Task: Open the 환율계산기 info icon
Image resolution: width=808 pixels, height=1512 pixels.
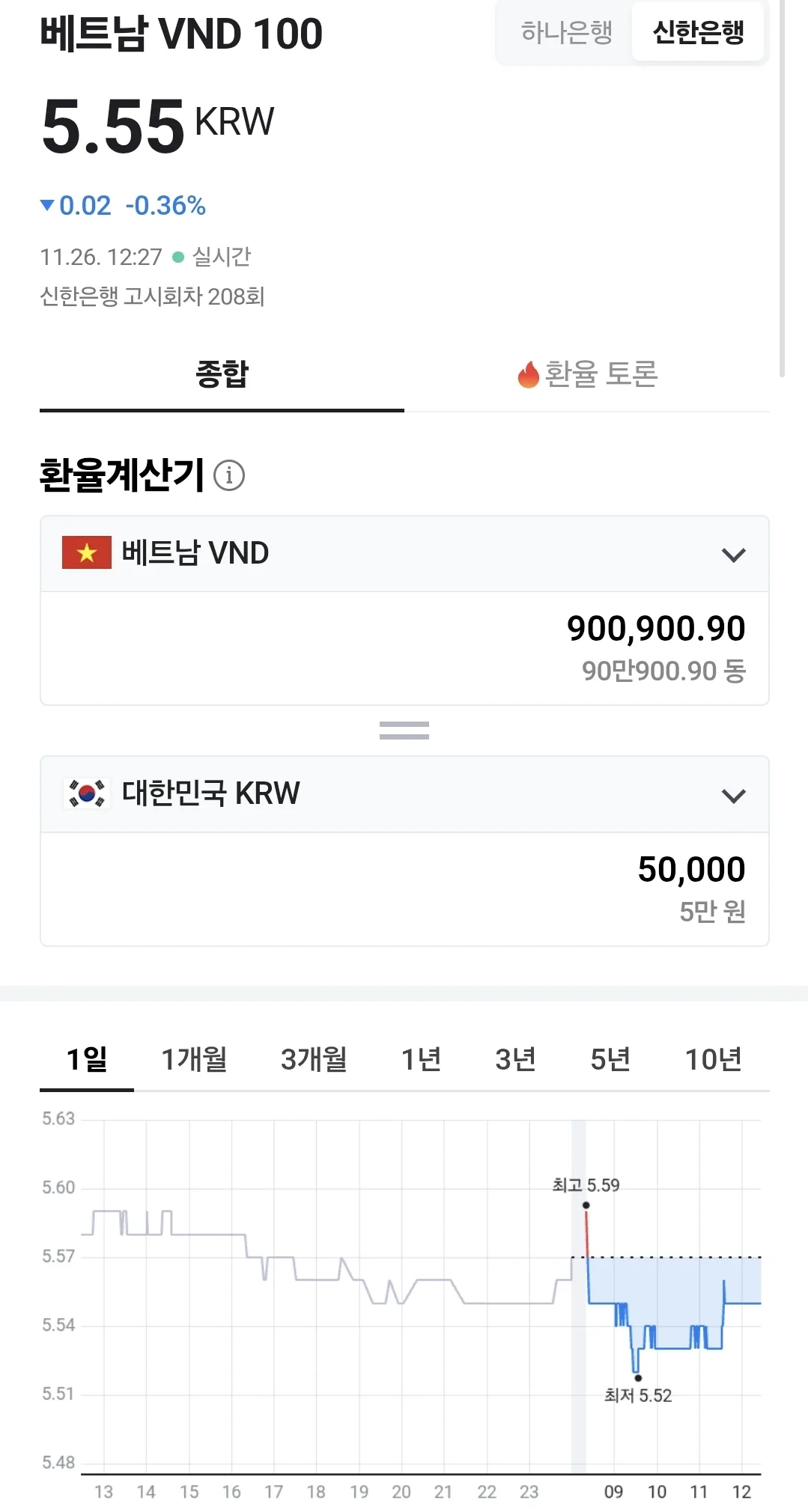Action: click(x=229, y=475)
